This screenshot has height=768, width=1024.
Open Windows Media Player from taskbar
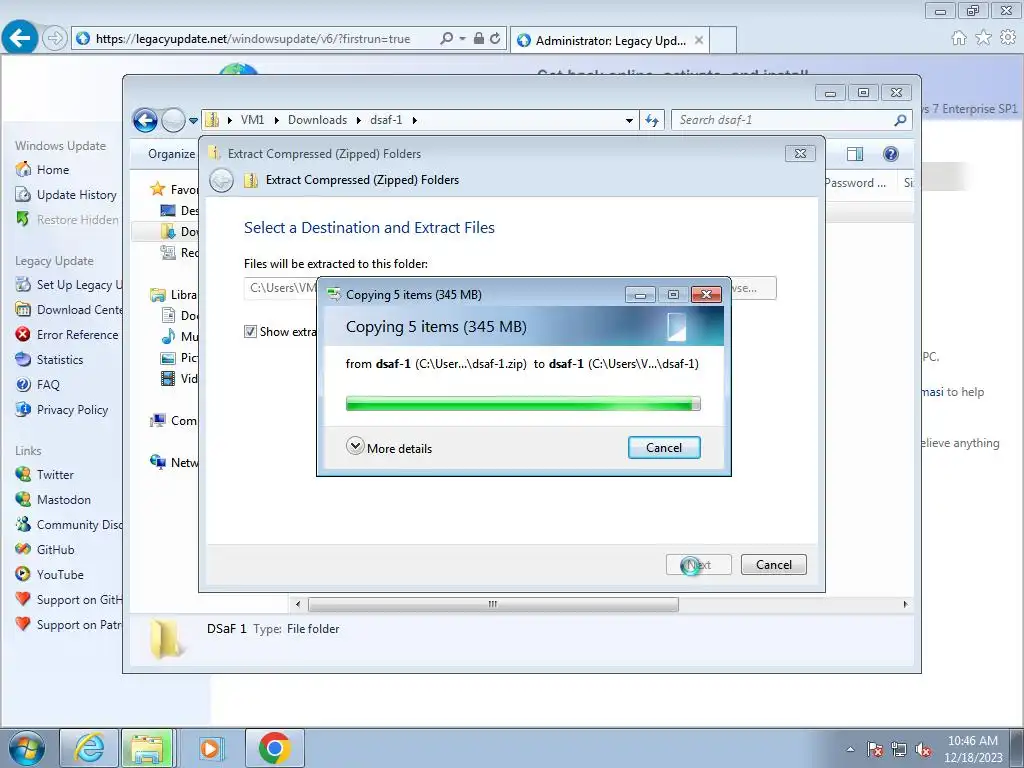[210, 748]
